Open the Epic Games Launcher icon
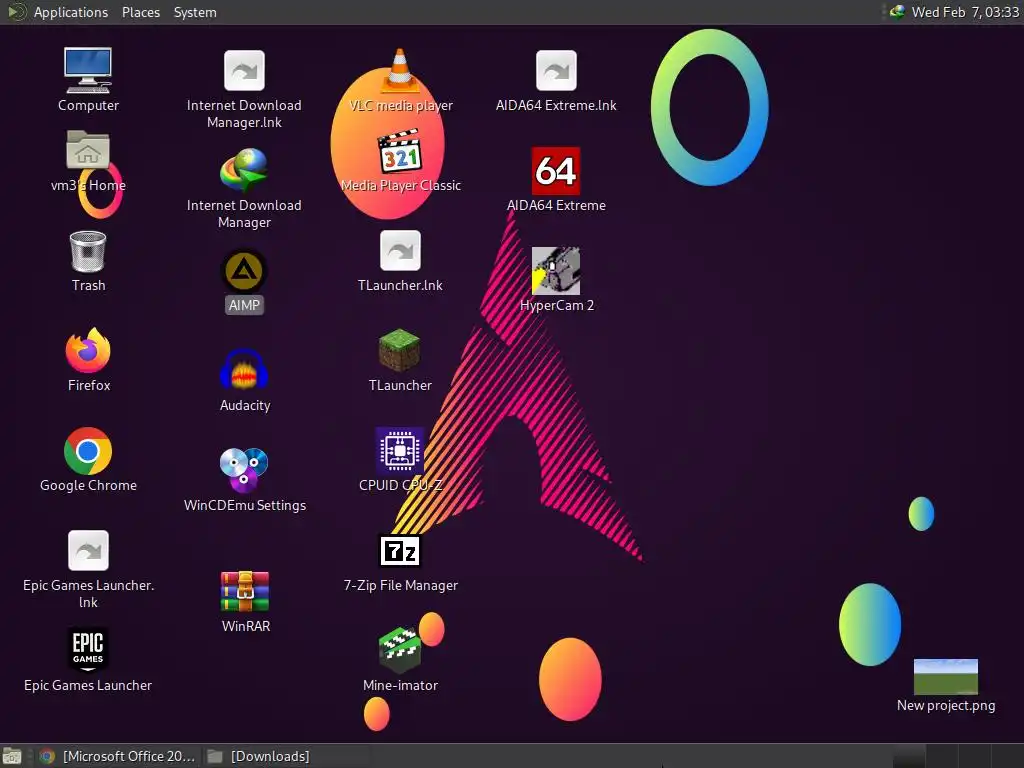 click(88, 649)
